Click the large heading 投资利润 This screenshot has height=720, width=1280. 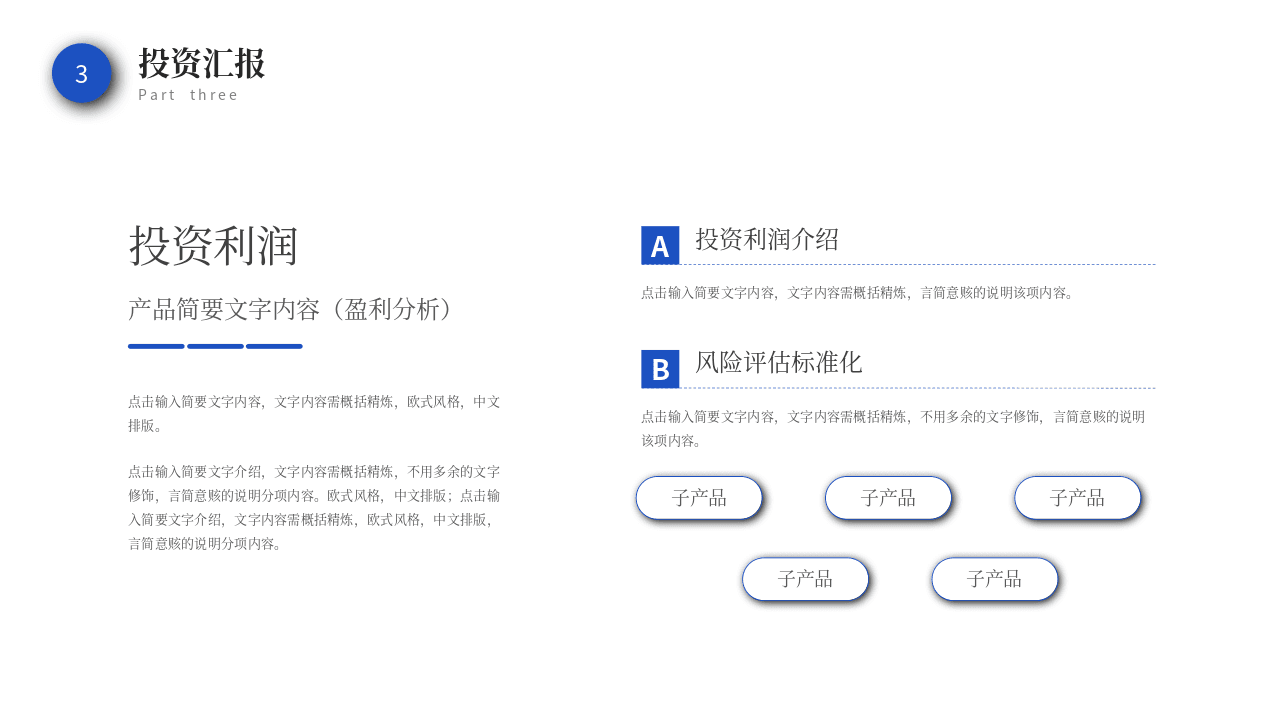[213, 245]
